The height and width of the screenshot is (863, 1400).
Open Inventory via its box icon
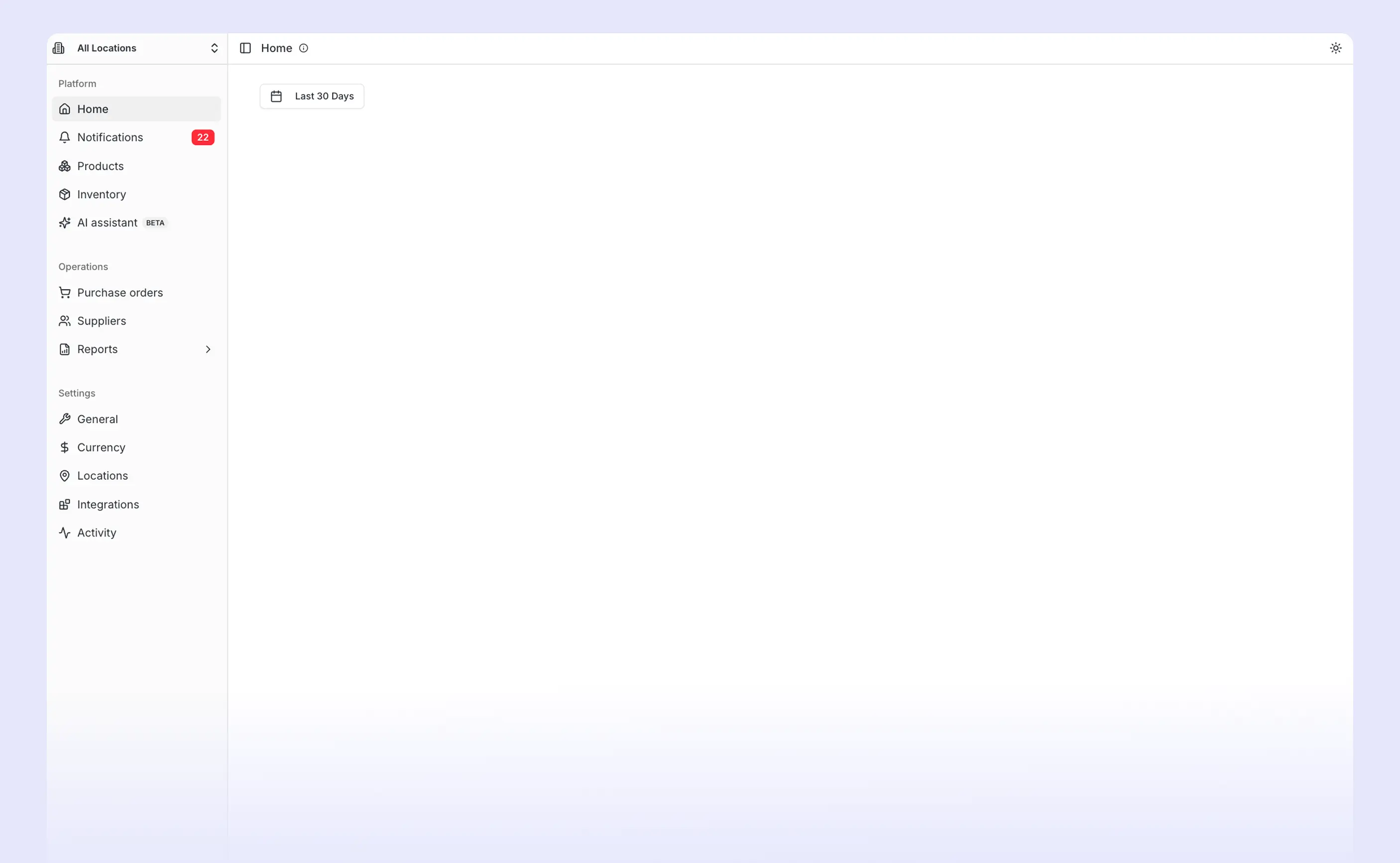(x=65, y=195)
